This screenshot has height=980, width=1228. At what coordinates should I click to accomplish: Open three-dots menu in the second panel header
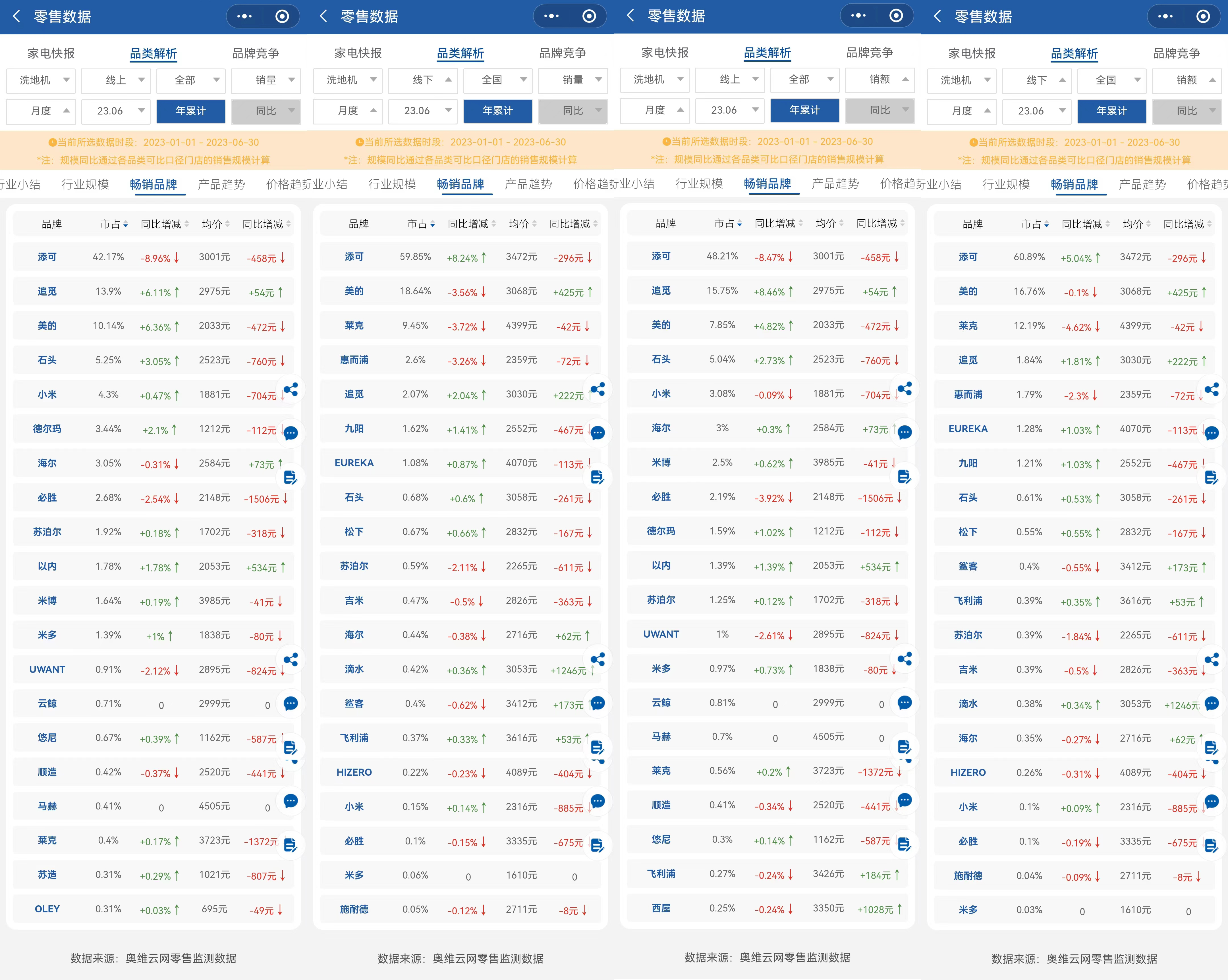pos(551,16)
